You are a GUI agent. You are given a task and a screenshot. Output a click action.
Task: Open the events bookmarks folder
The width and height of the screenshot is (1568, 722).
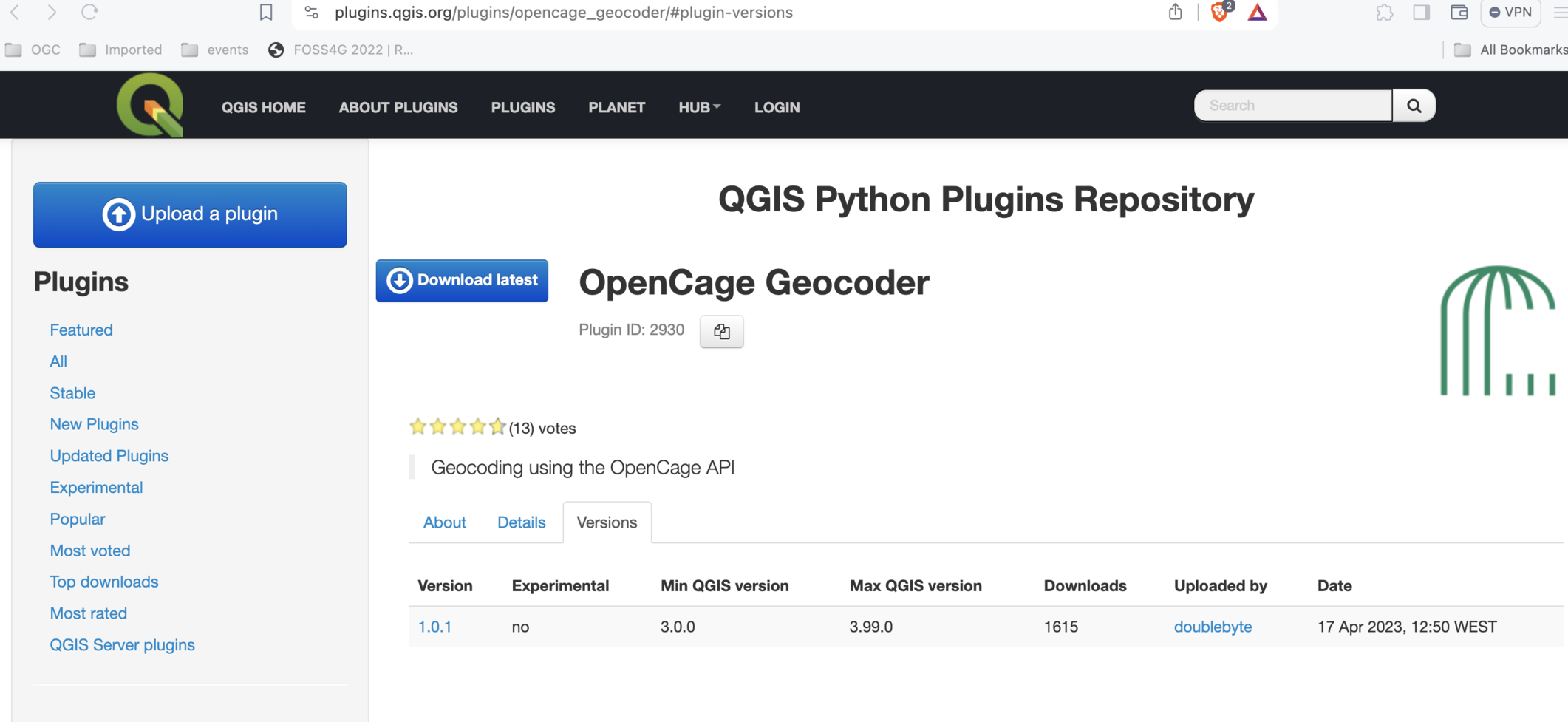215,50
